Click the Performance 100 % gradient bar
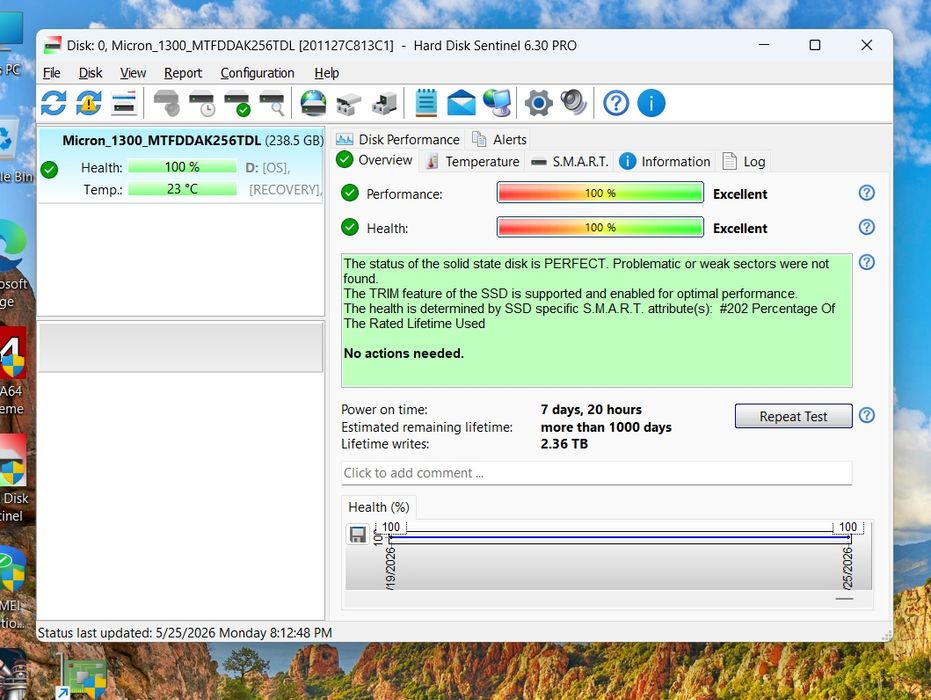931x700 pixels. pyautogui.click(x=600, y=193)
